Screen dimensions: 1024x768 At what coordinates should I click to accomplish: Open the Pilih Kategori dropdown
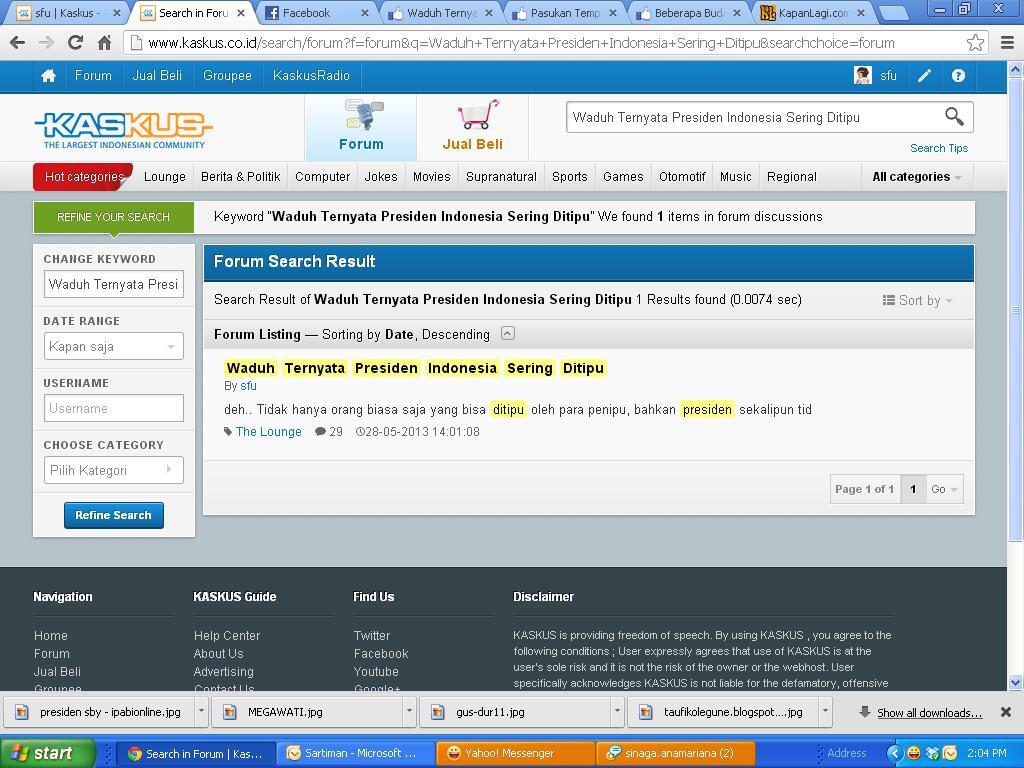pyautogui.click(x=114, y=470)
